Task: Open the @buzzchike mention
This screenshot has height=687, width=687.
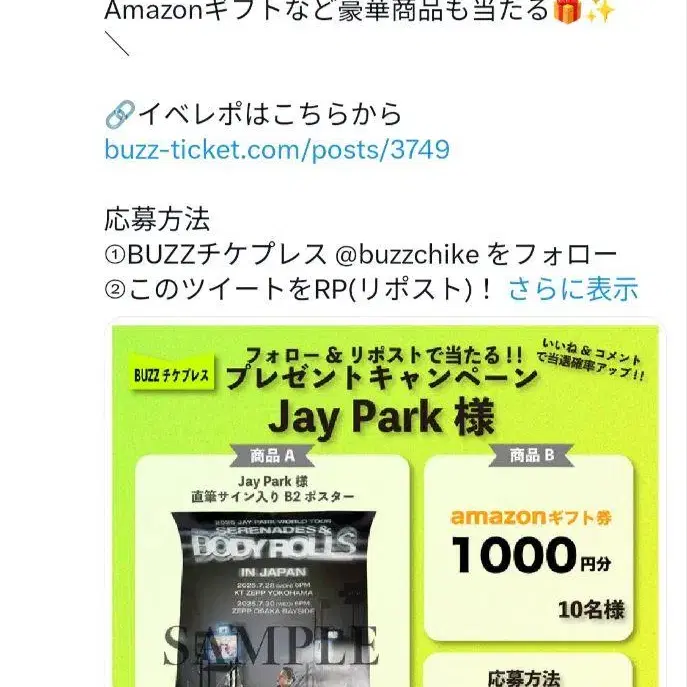Action: 407,255
